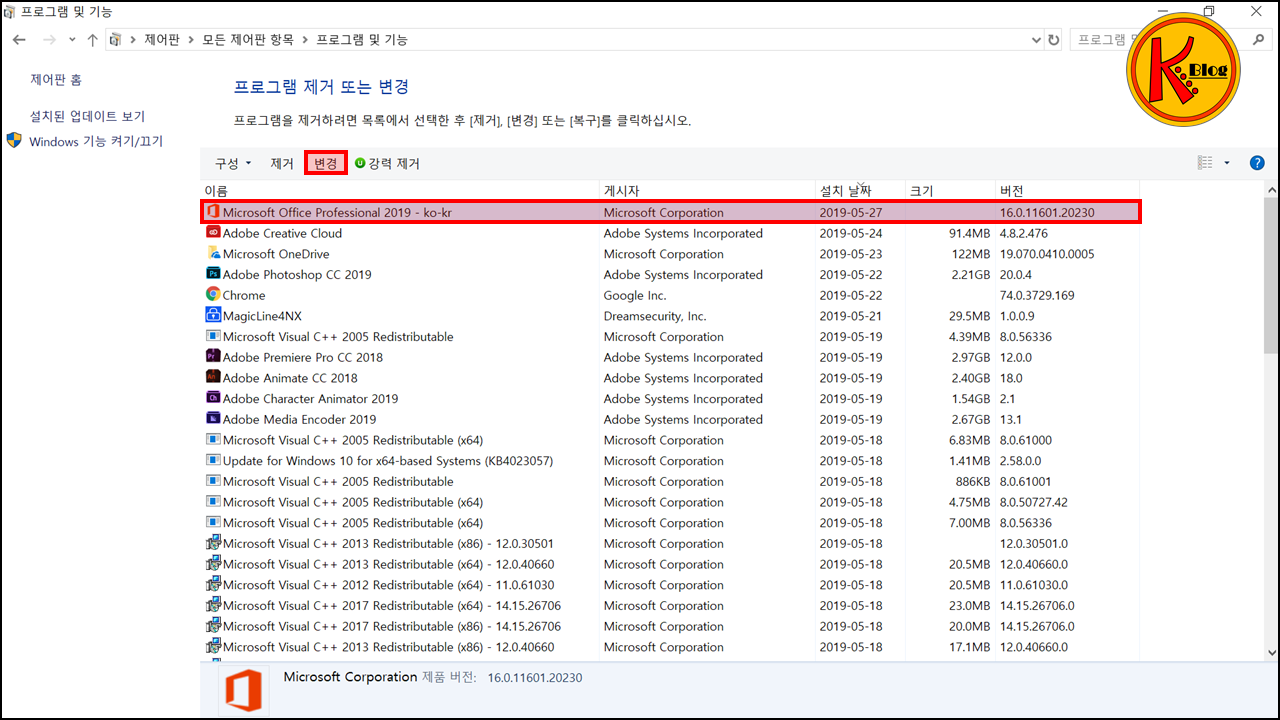Click the Control Panel icon in the address bar

pos(116,40)
